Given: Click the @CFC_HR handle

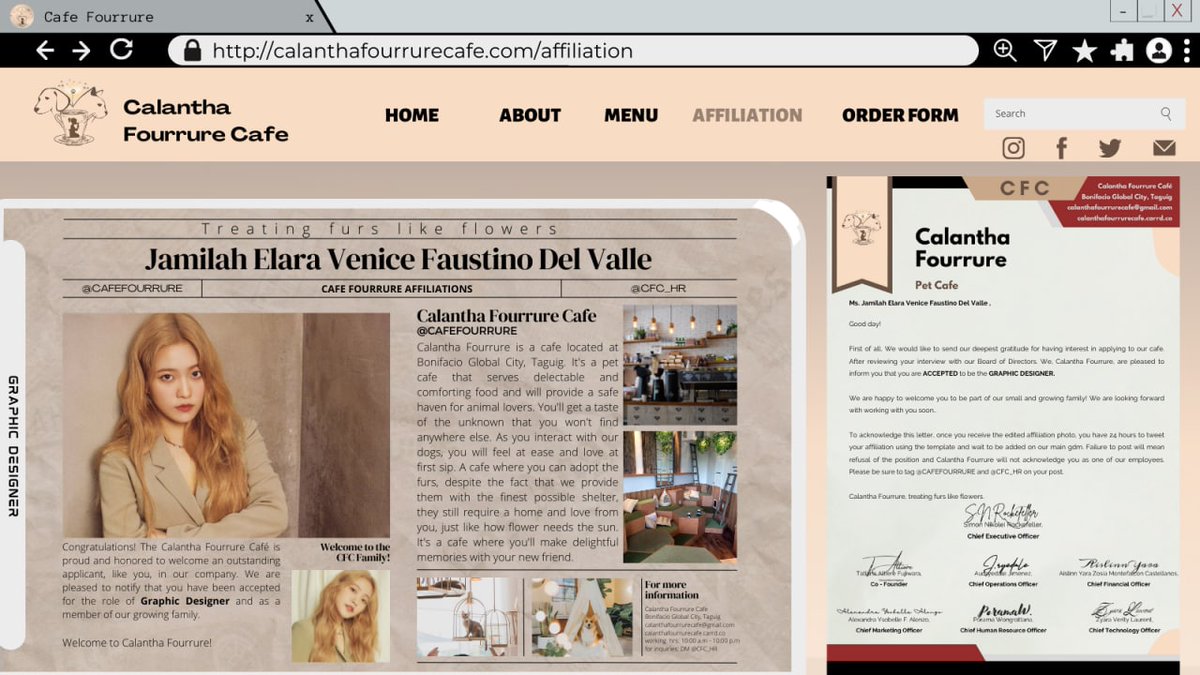Looking at the screenshot, I should click(x=658, y=289).
